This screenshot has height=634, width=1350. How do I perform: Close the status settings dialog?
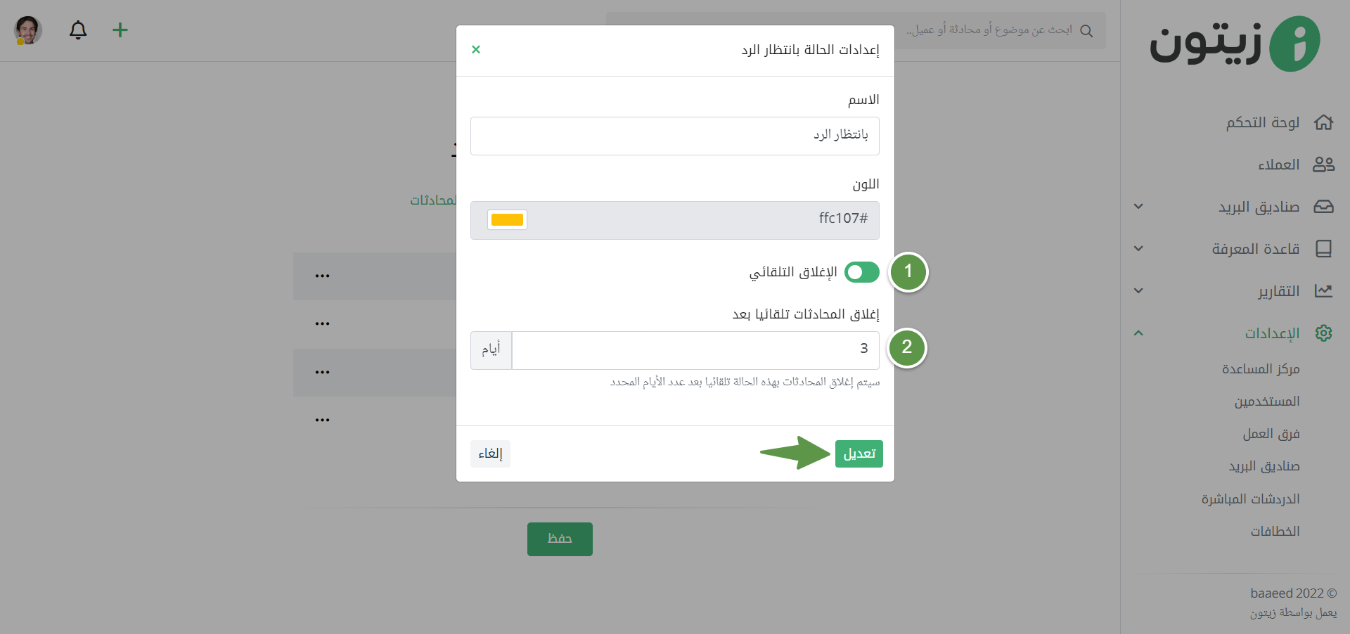476,49
